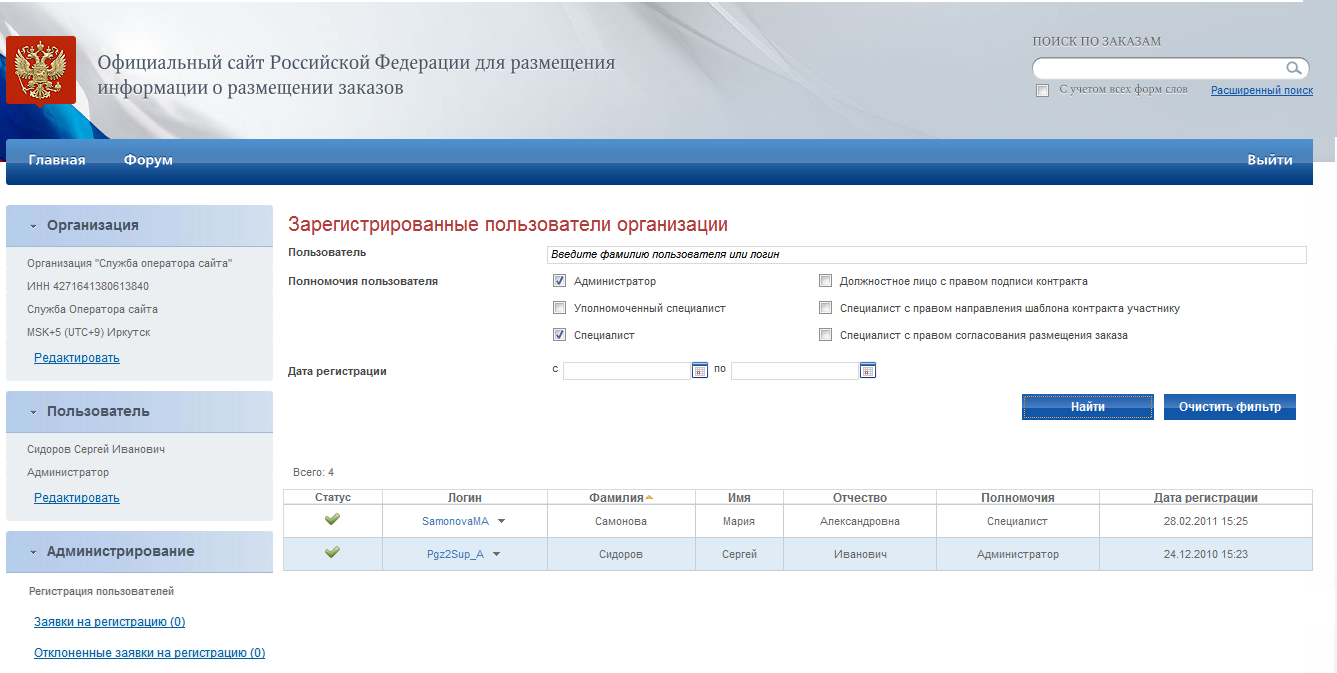Collapse the Пользователь sidebar section

pyautogui.click(x=33, y=412)
